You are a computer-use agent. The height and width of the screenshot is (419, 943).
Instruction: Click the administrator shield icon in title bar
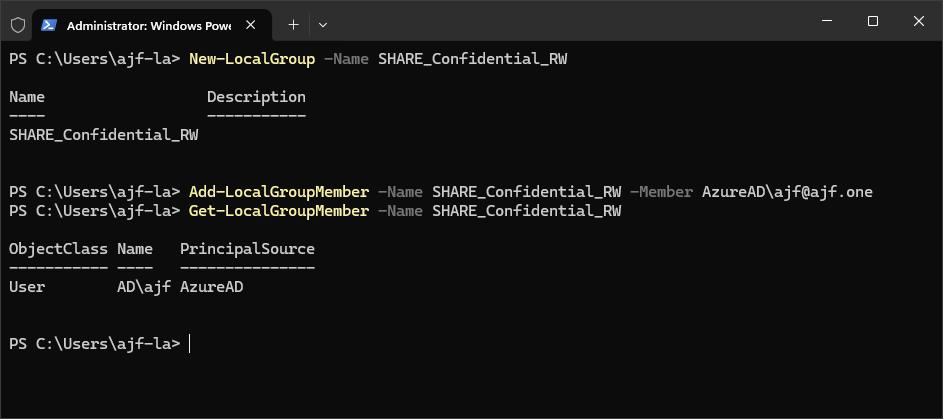point(18,25)
